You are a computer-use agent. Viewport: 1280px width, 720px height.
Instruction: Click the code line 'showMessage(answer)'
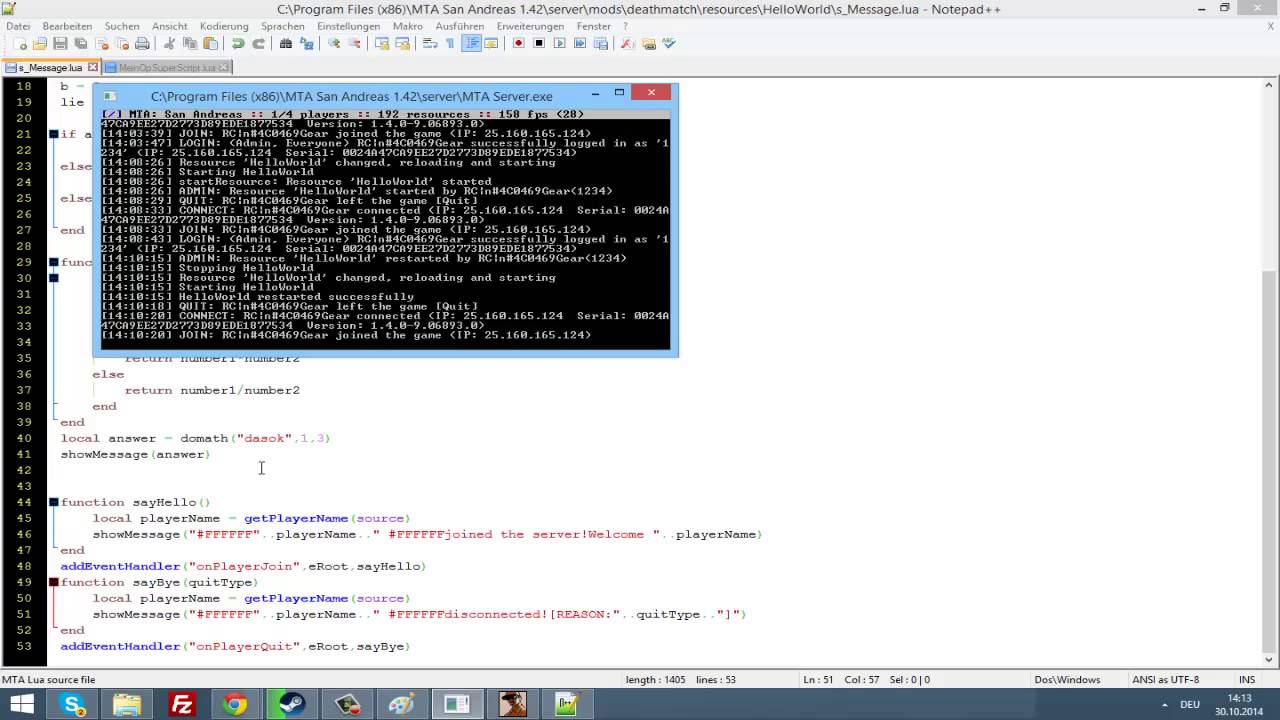135,454
